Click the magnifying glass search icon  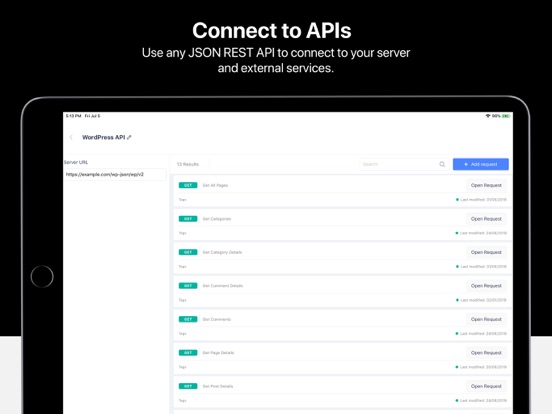tap(442, 164)
